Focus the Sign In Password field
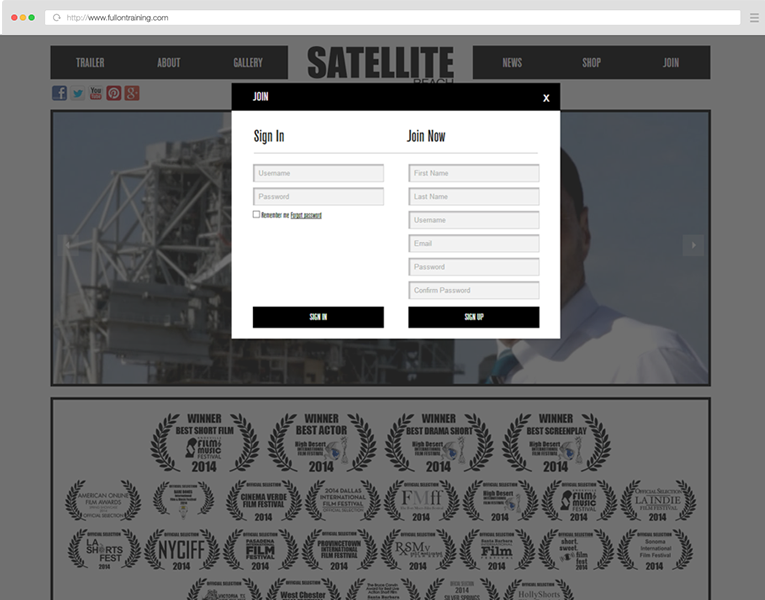 [x=318, y=197]
